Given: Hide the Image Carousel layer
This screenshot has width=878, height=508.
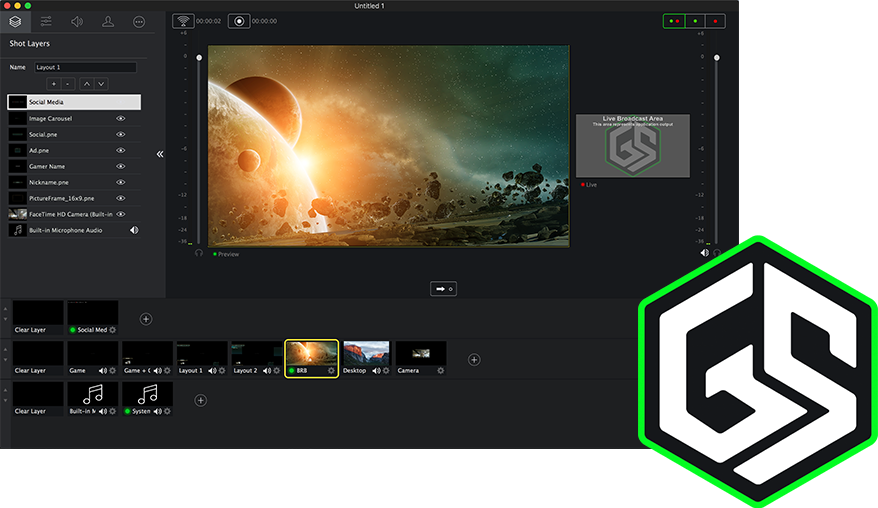Looking at the screenshot, I should point(120,119).
